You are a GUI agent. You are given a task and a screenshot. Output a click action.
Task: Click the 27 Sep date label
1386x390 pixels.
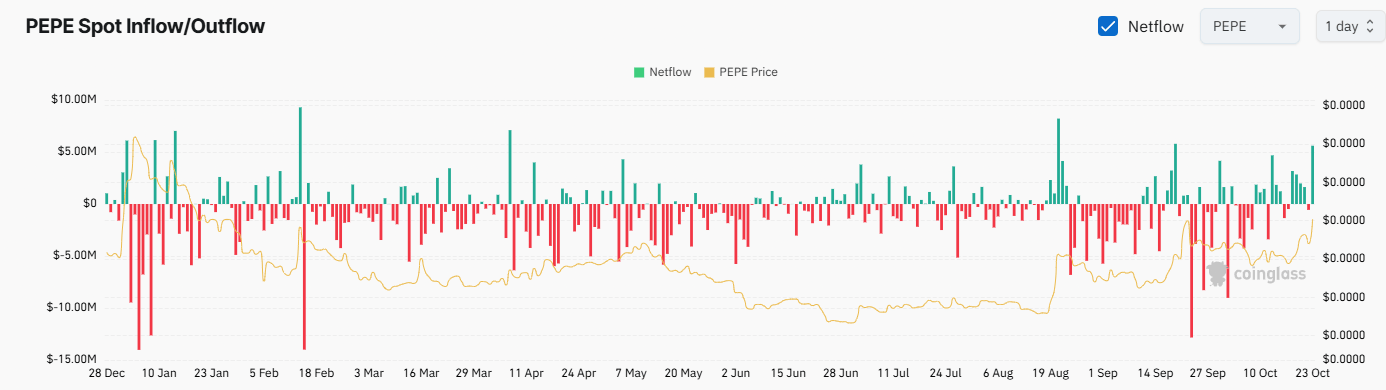point(1207,373)
